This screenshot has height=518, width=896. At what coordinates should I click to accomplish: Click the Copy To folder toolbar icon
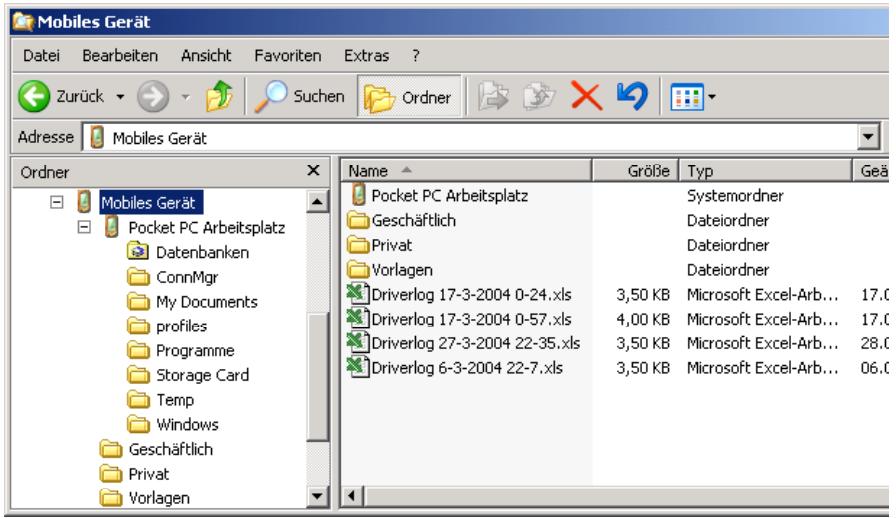click(x=539, y=96)
